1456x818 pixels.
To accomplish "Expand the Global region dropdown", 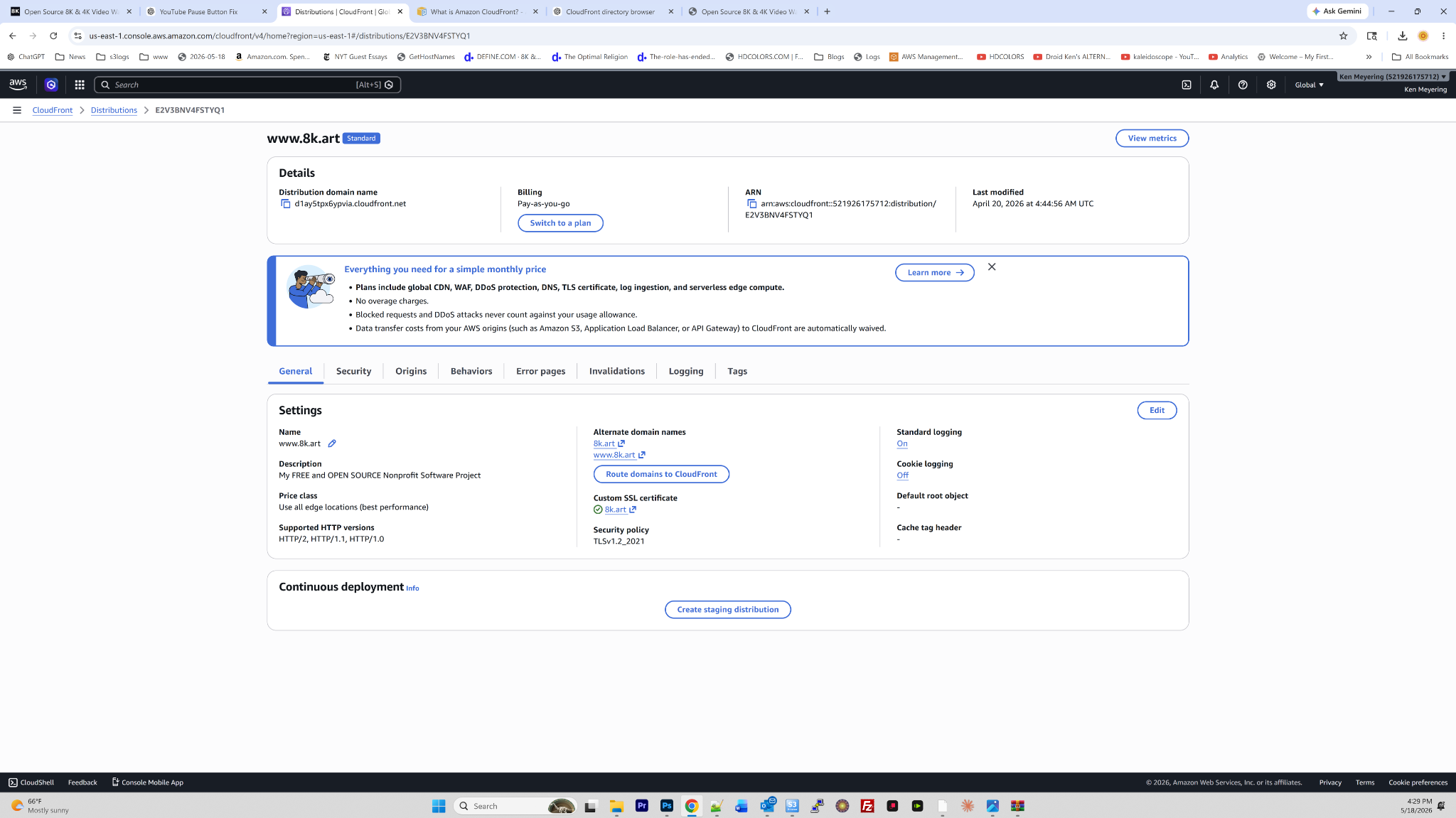I will (x=1309, y=85).
